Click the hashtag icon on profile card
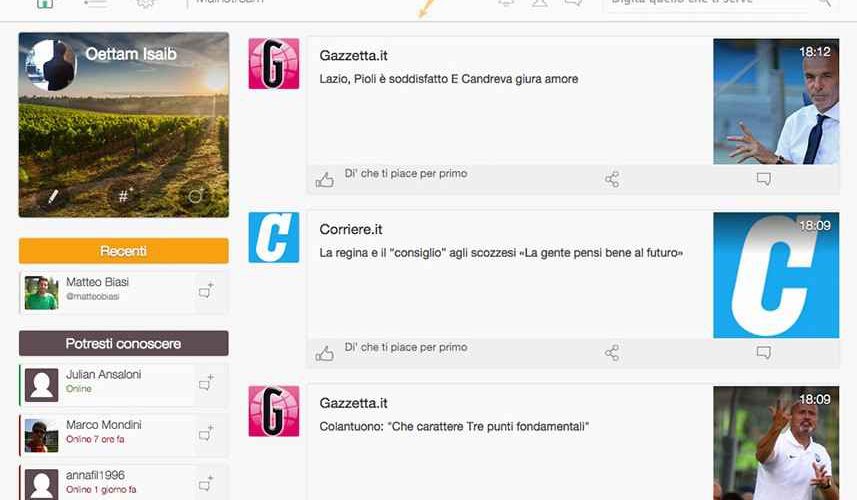This screenshot has height=500, width=857. tap(125, 195)
